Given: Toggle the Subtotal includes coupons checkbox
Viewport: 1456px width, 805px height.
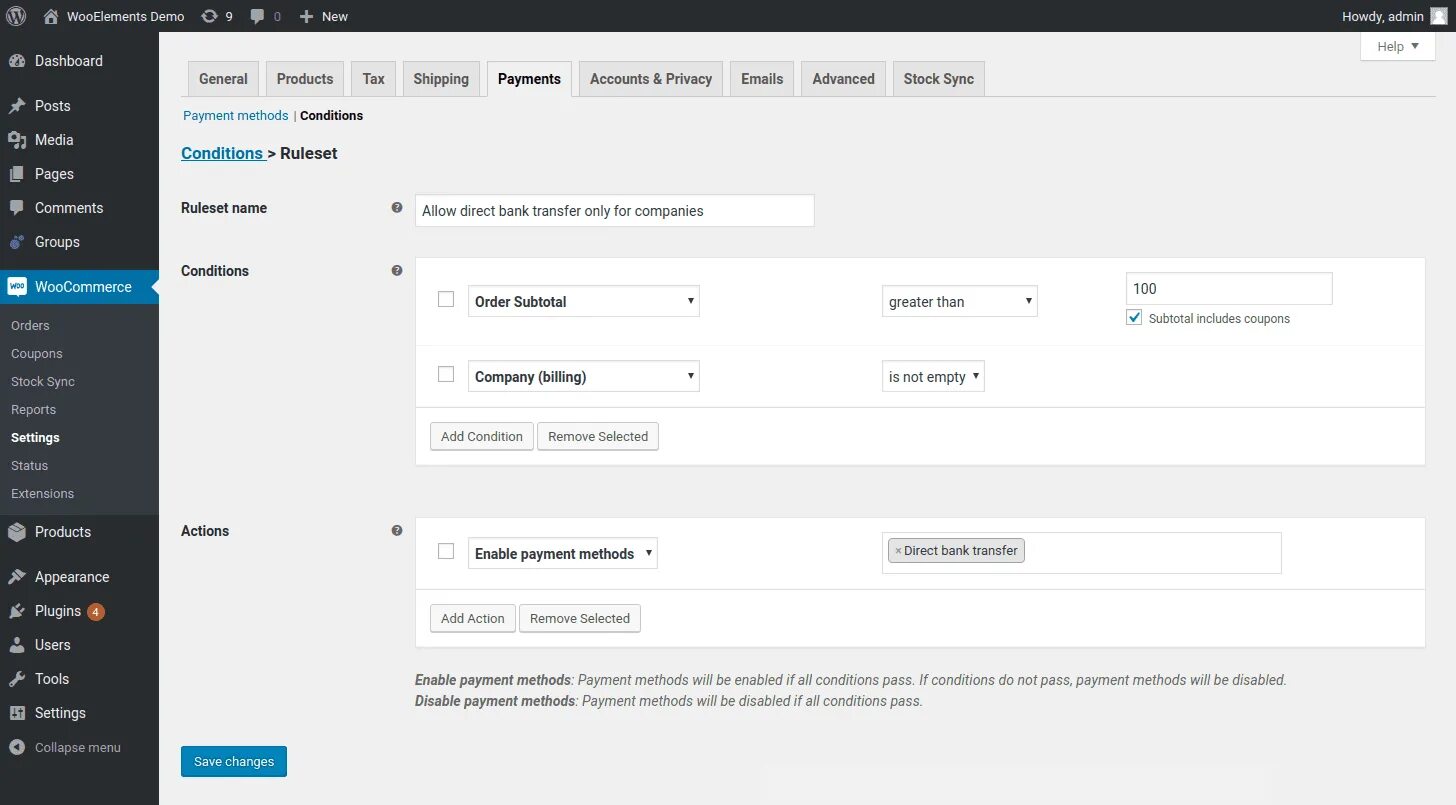Looking at the screenshot, I should 1134,318.
